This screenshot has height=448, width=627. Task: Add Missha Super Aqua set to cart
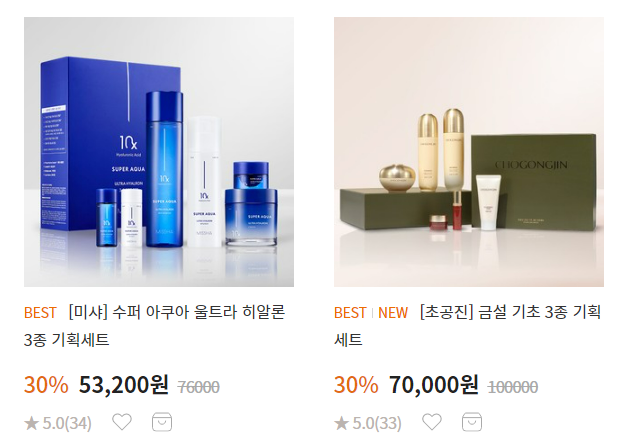point(162,422)
